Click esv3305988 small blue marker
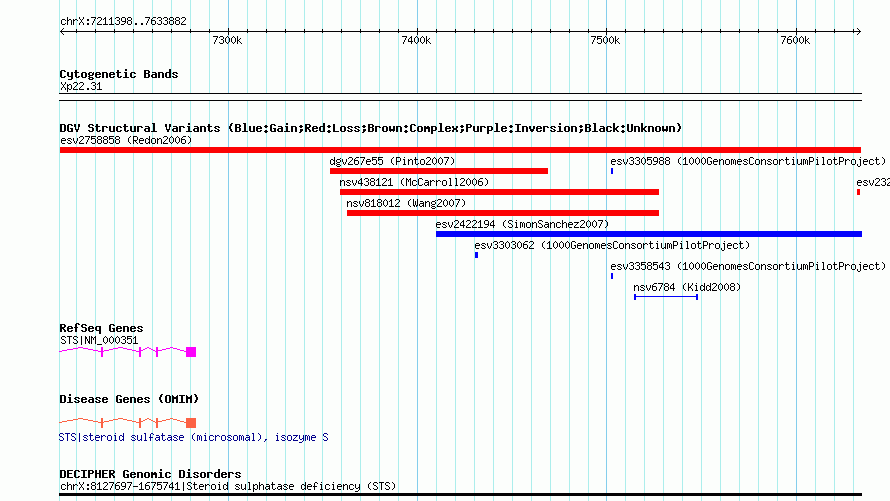The width and height of the screenshot is (890, 501). click(612, 171)
